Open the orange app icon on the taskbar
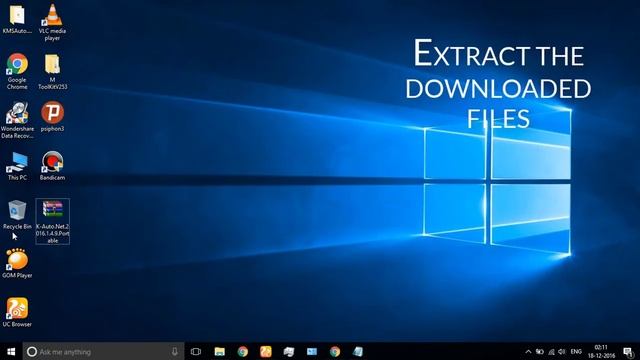Image resolution: width=640 pixels, height=360 pixels. click(266, 351)
